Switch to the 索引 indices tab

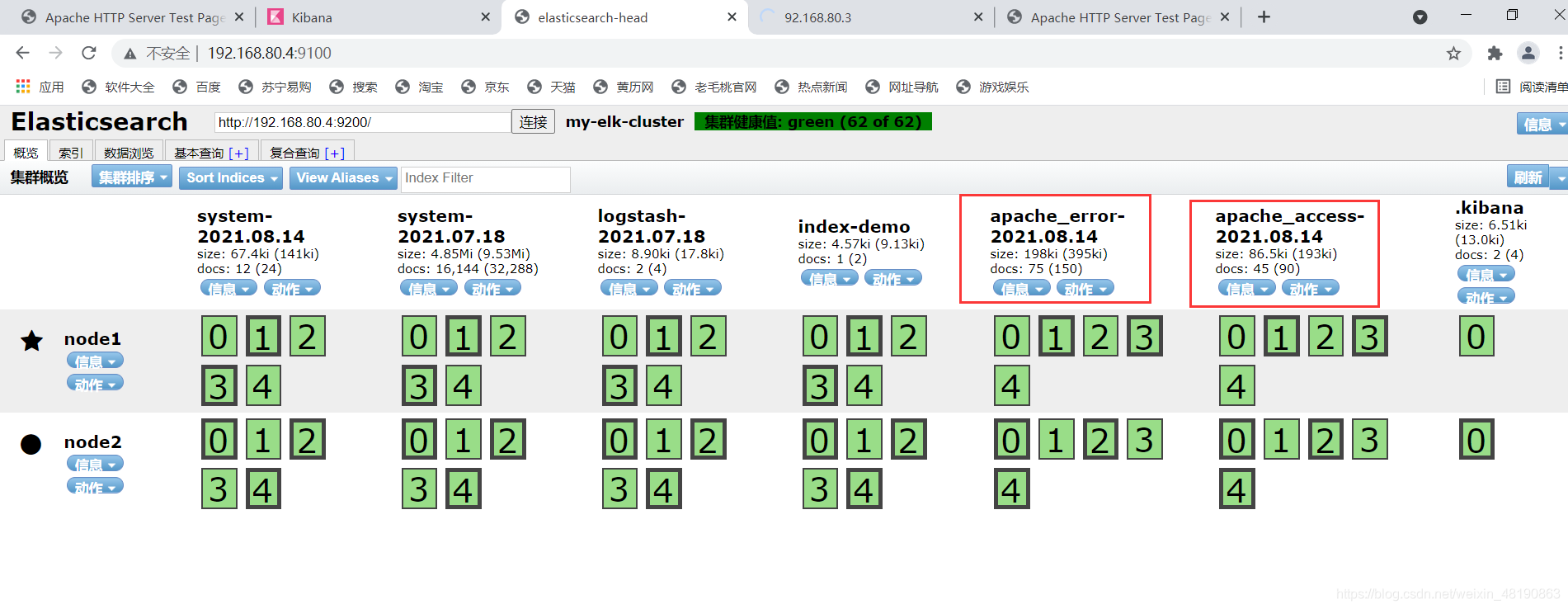click(70, 152)
